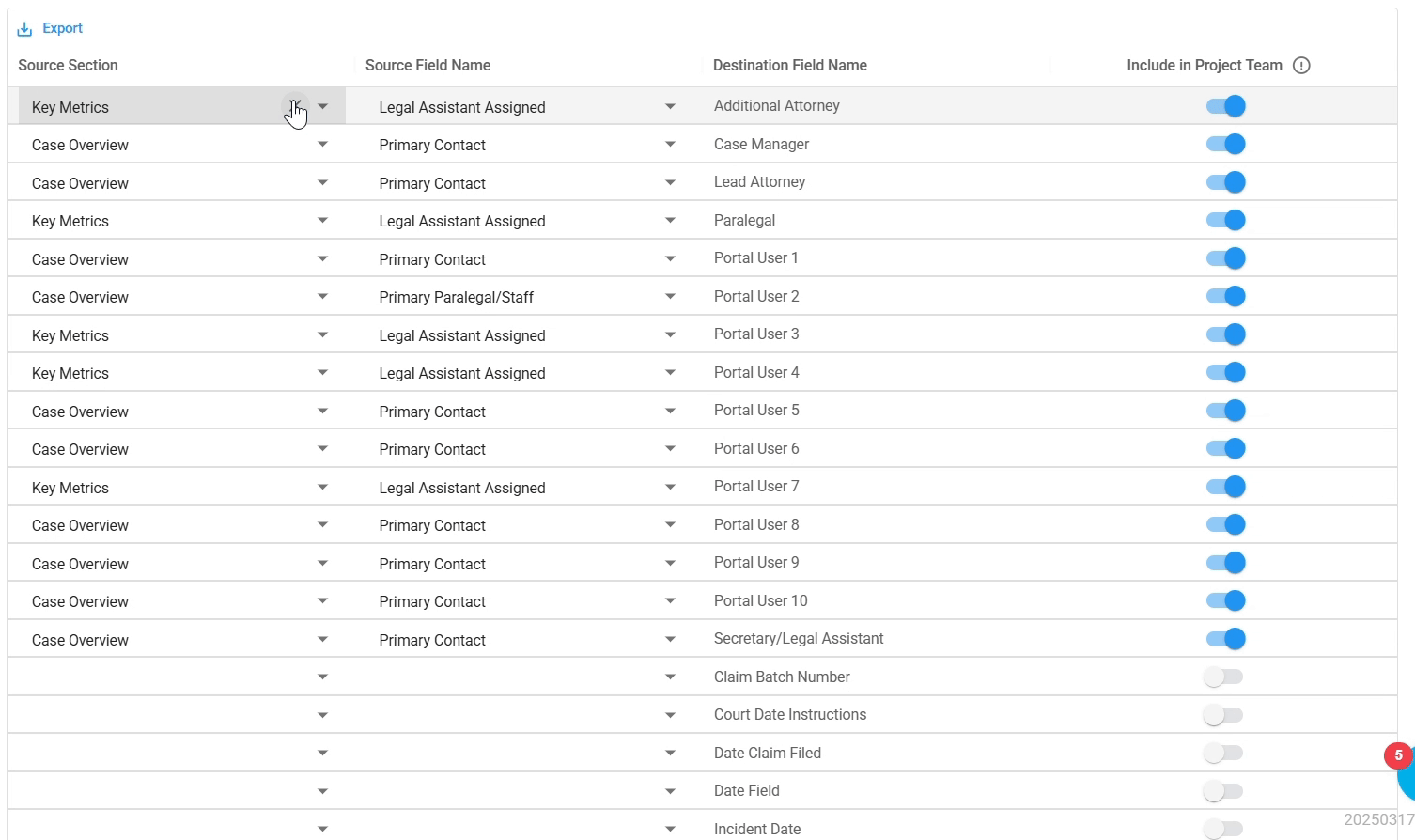Open empty Source Field Name dropdown for Court Date Instructions
Screen dimensions: 1415x840
(x=670, y=715)
